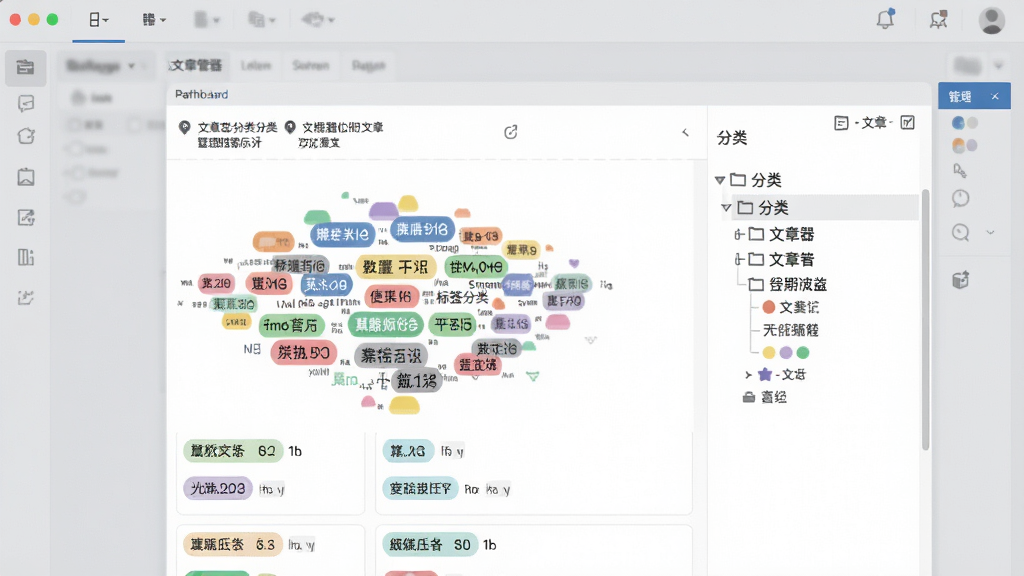The height and width of the screenshot is (576, 1024).
Task: Open the notifications bell
Action: 885,19
